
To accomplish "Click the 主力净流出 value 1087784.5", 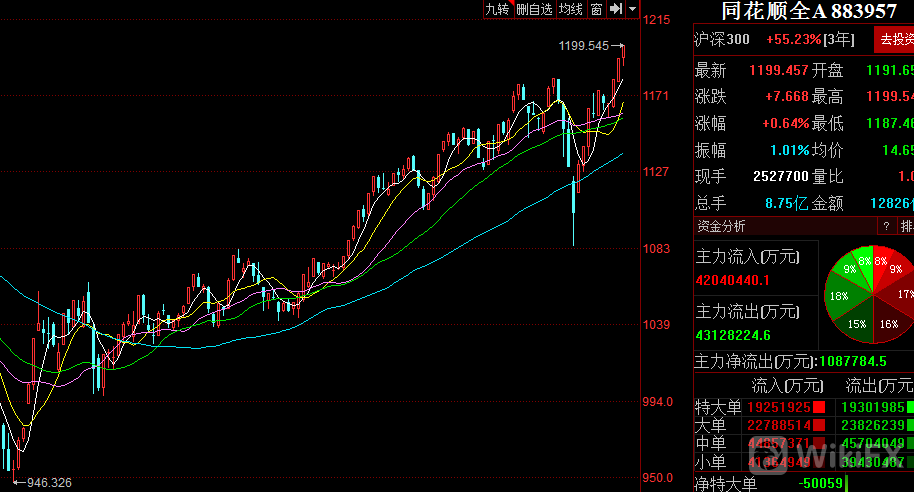I will (x=853, y=361).
